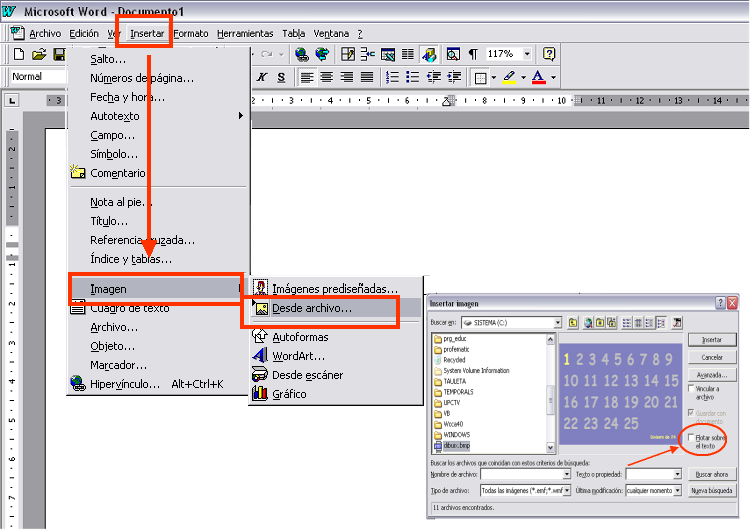Open the Document Map icon

click(x=453, y=54)
